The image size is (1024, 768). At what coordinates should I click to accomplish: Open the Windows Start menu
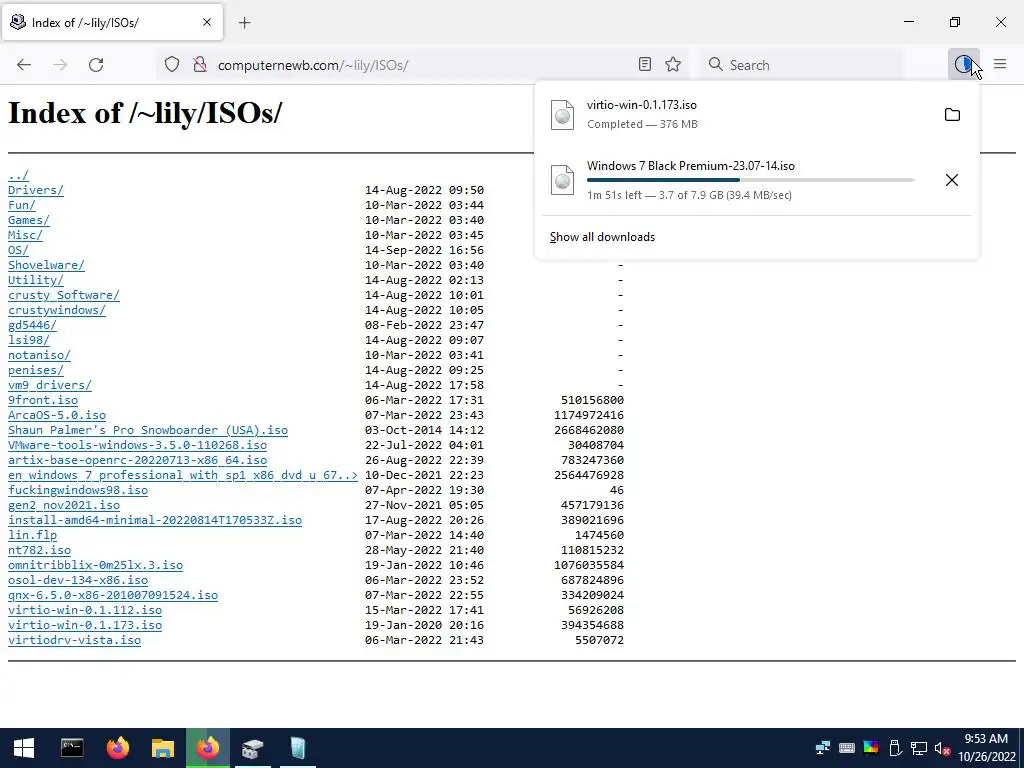tap(24, 748)
